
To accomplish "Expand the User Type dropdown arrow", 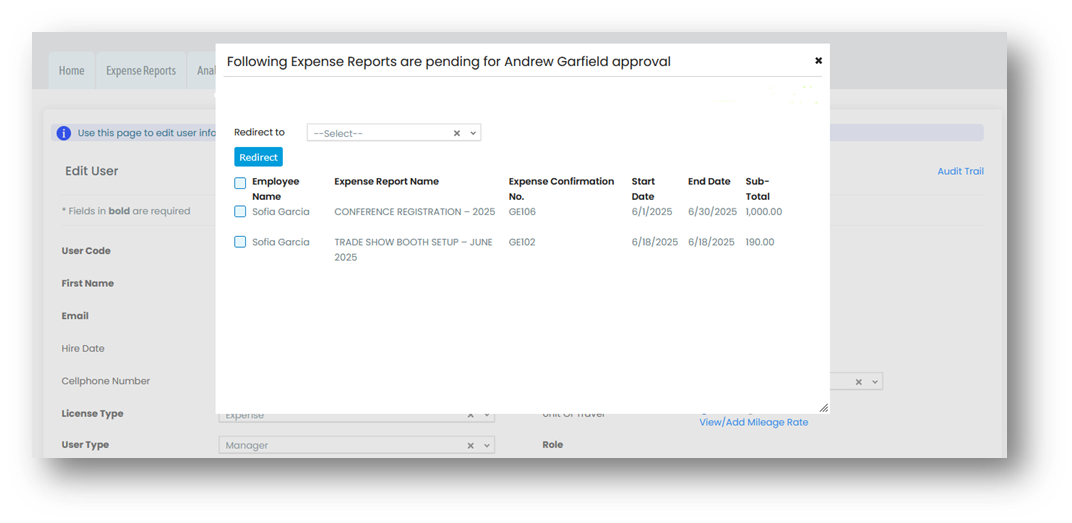I will coord(487,445).
